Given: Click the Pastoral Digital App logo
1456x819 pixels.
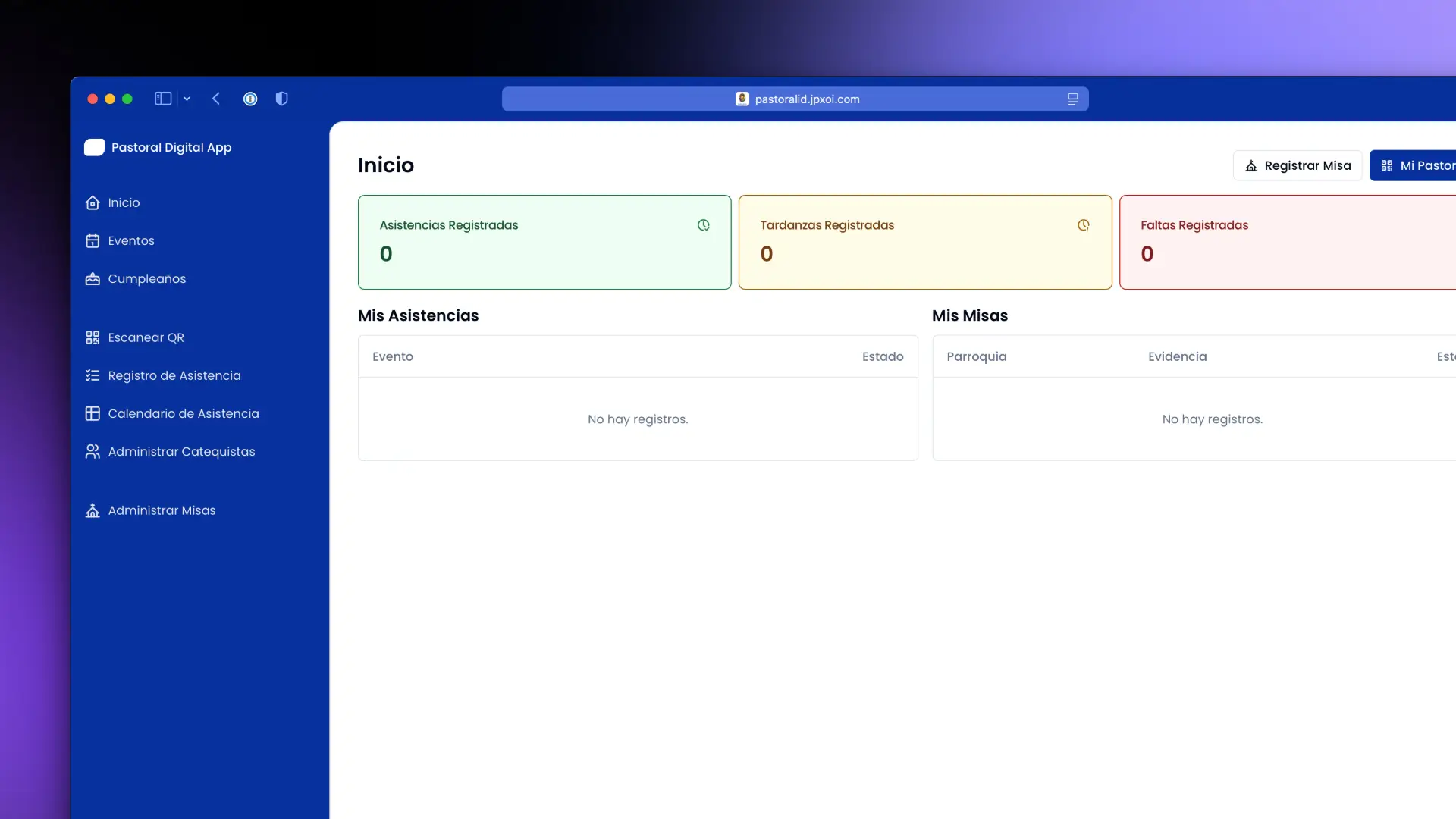Looking at the screenshot, I should (94, 147).
